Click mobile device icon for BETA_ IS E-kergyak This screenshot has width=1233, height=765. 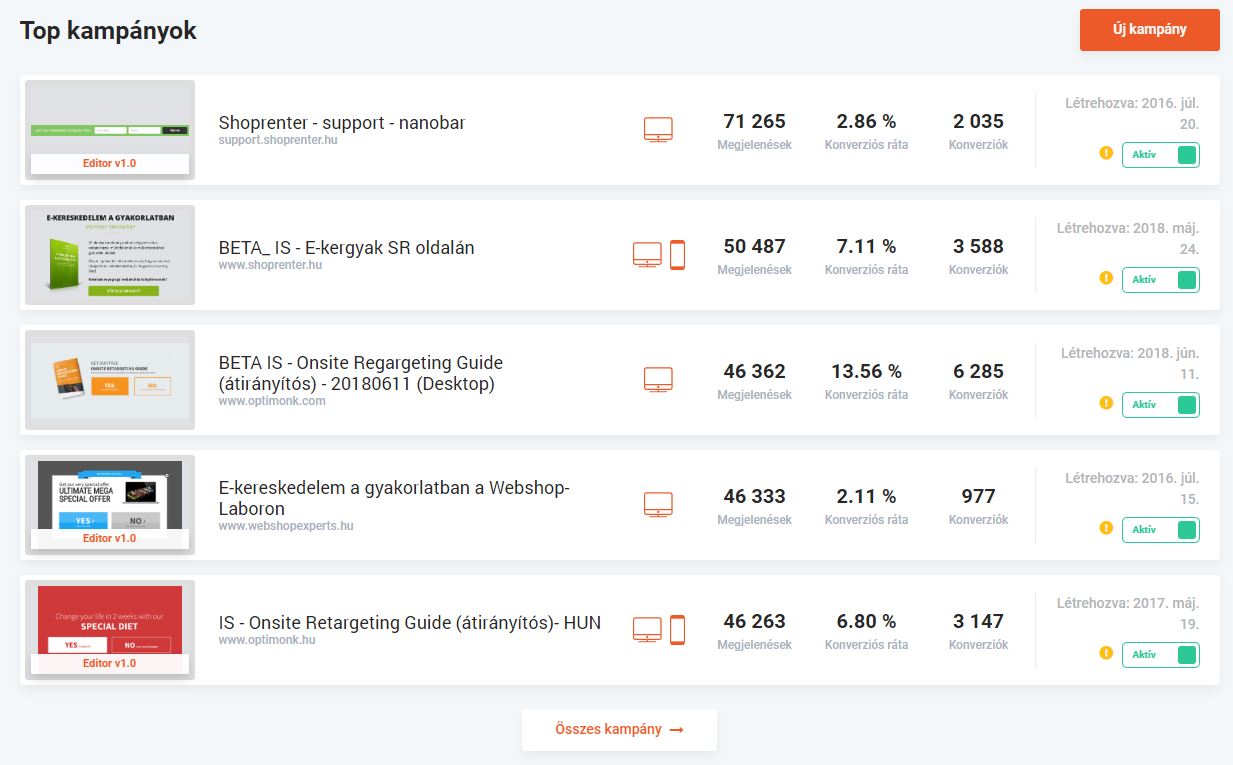click(x=677, y=255)
